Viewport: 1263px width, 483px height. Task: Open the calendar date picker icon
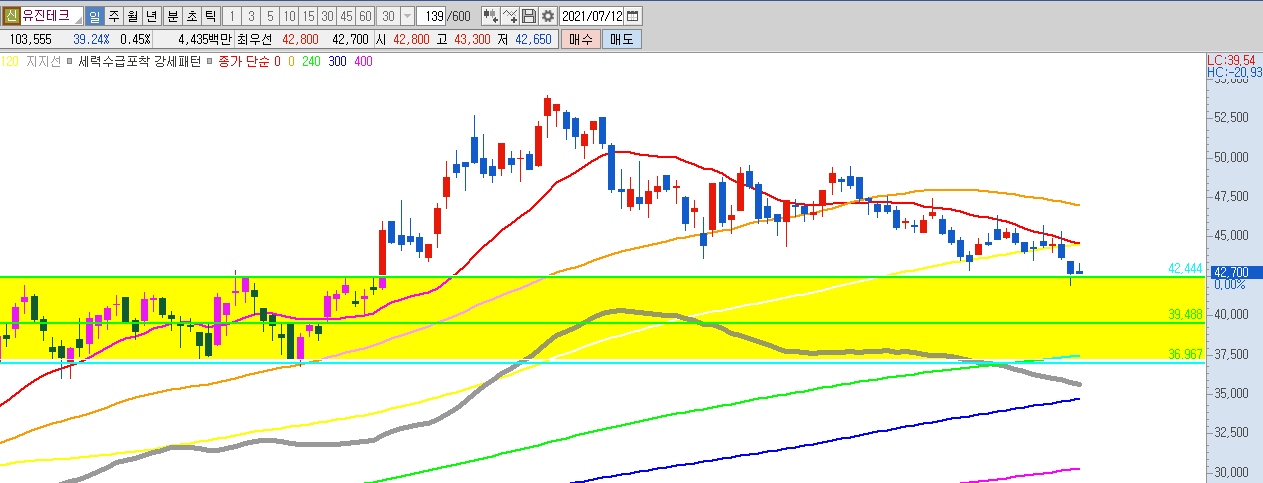pos(632,16)
